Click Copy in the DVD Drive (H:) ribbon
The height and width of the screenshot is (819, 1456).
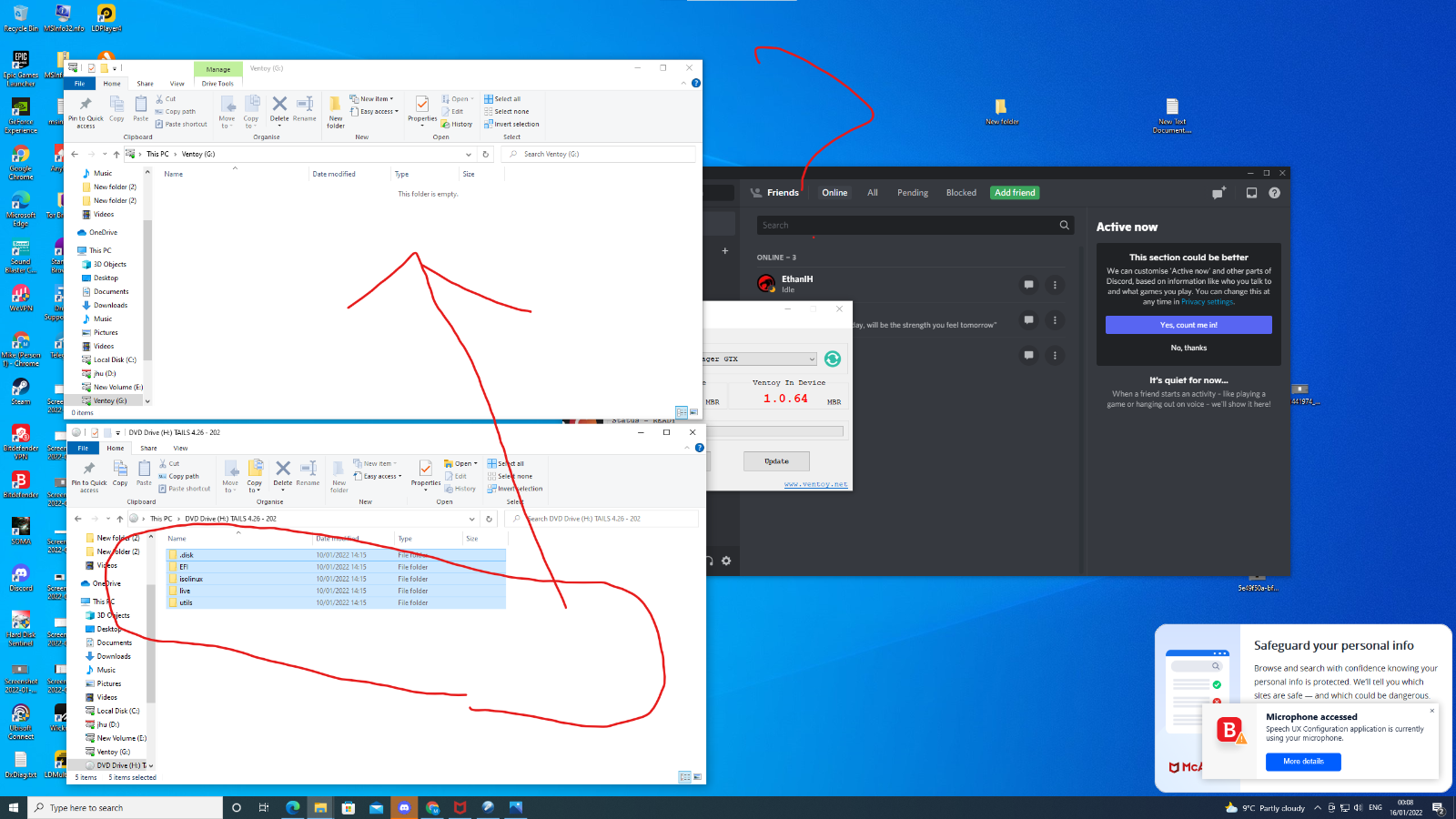point(120,473)
